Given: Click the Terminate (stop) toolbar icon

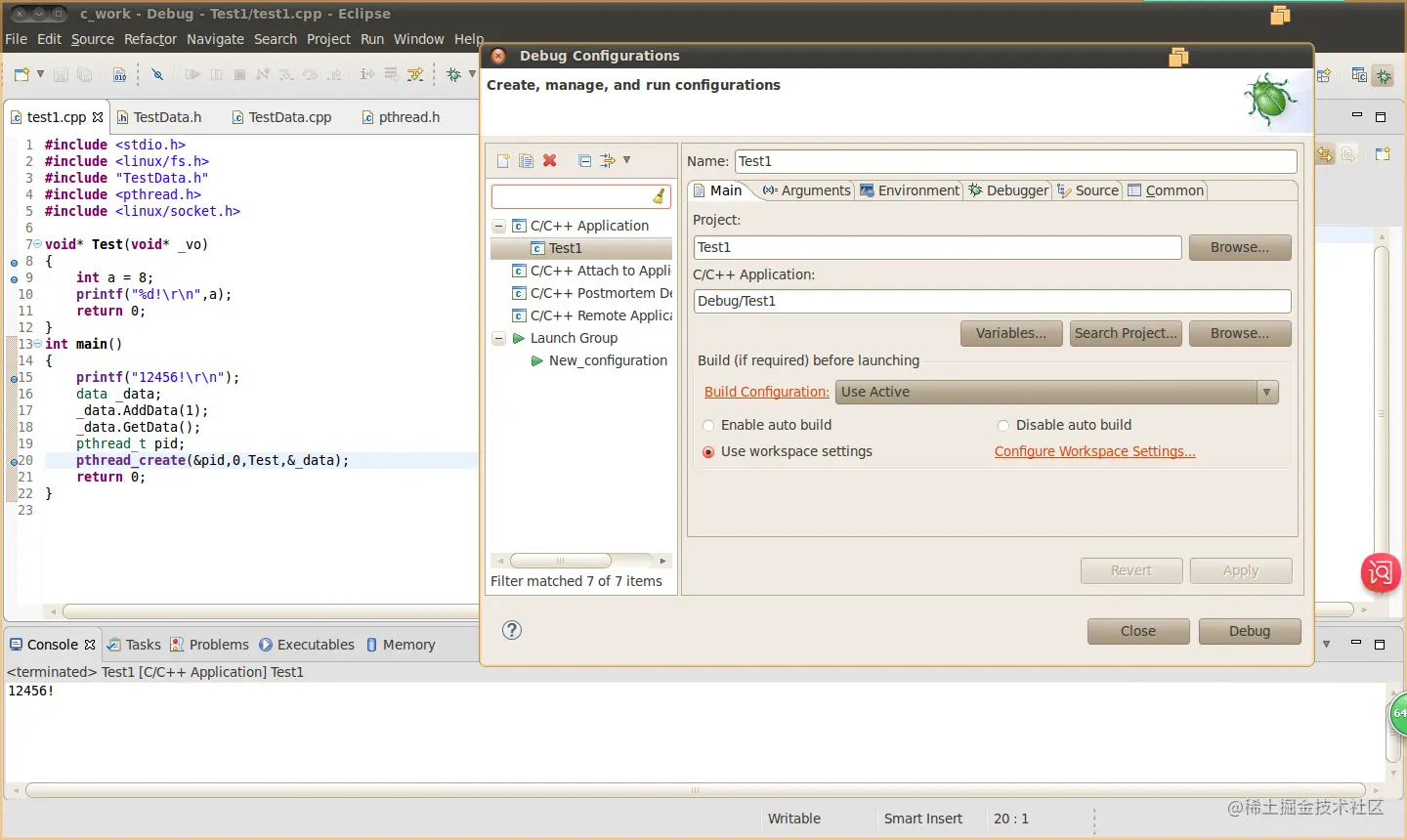Looking at the screenshot, I should tap(239, 74).
